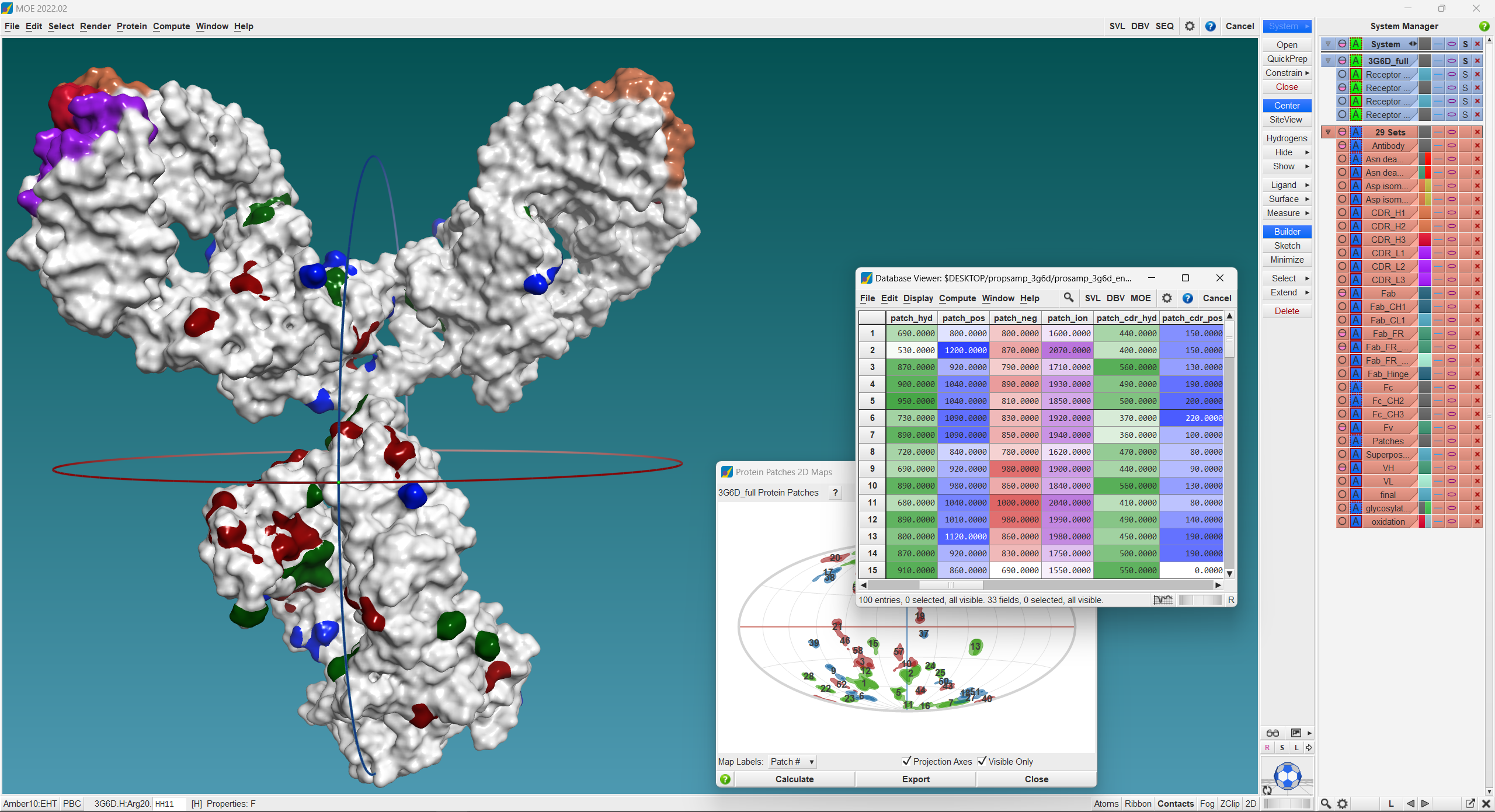Click System Manager previous triangle arrow
Viewport: 1495px width, 812px height.
point(1410,804)
